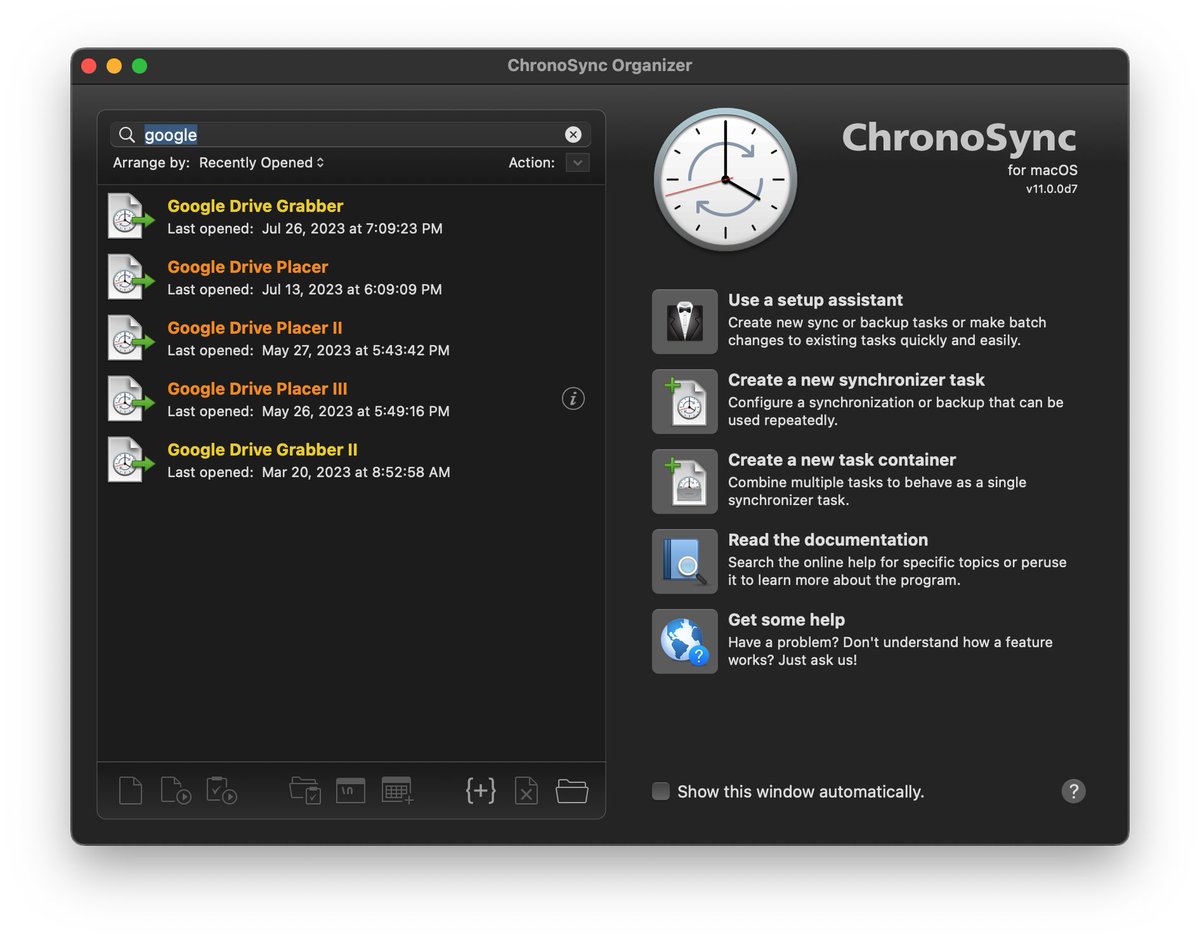Click the calendar with plus icon
The height and width of the screenshot is (939, 1200).
tap(397, 791)
